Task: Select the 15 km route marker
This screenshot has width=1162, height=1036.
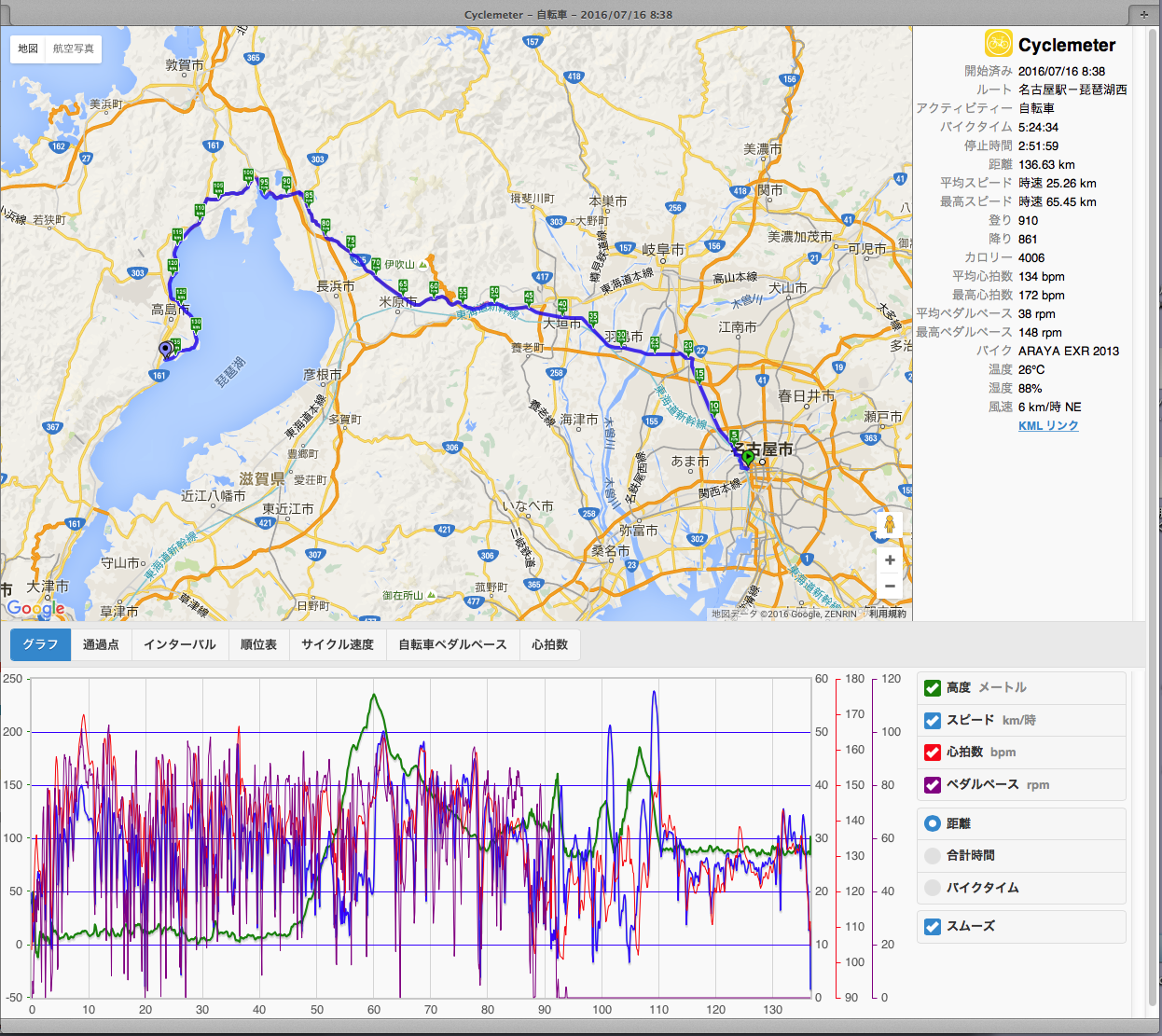Action: pos(699,376)
